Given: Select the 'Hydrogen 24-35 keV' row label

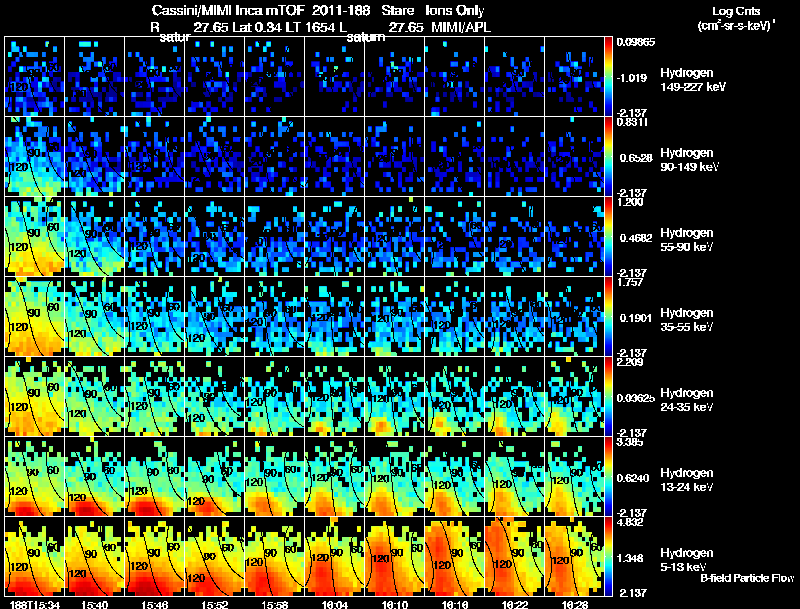Looking at the screenshot, I should click(x=687, y=400).
